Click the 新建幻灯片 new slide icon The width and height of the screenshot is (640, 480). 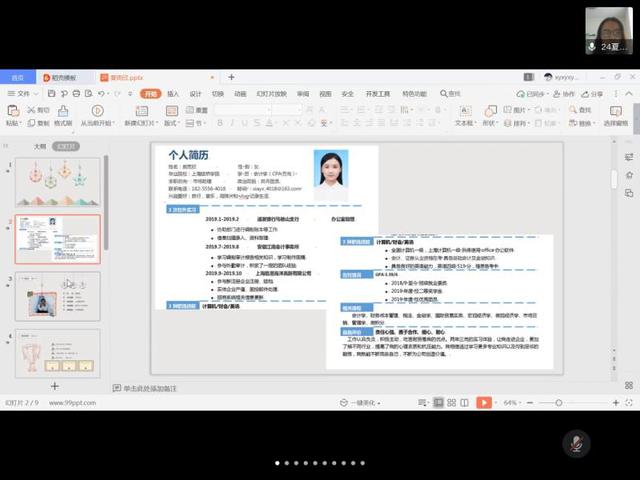tap(140, 111)
